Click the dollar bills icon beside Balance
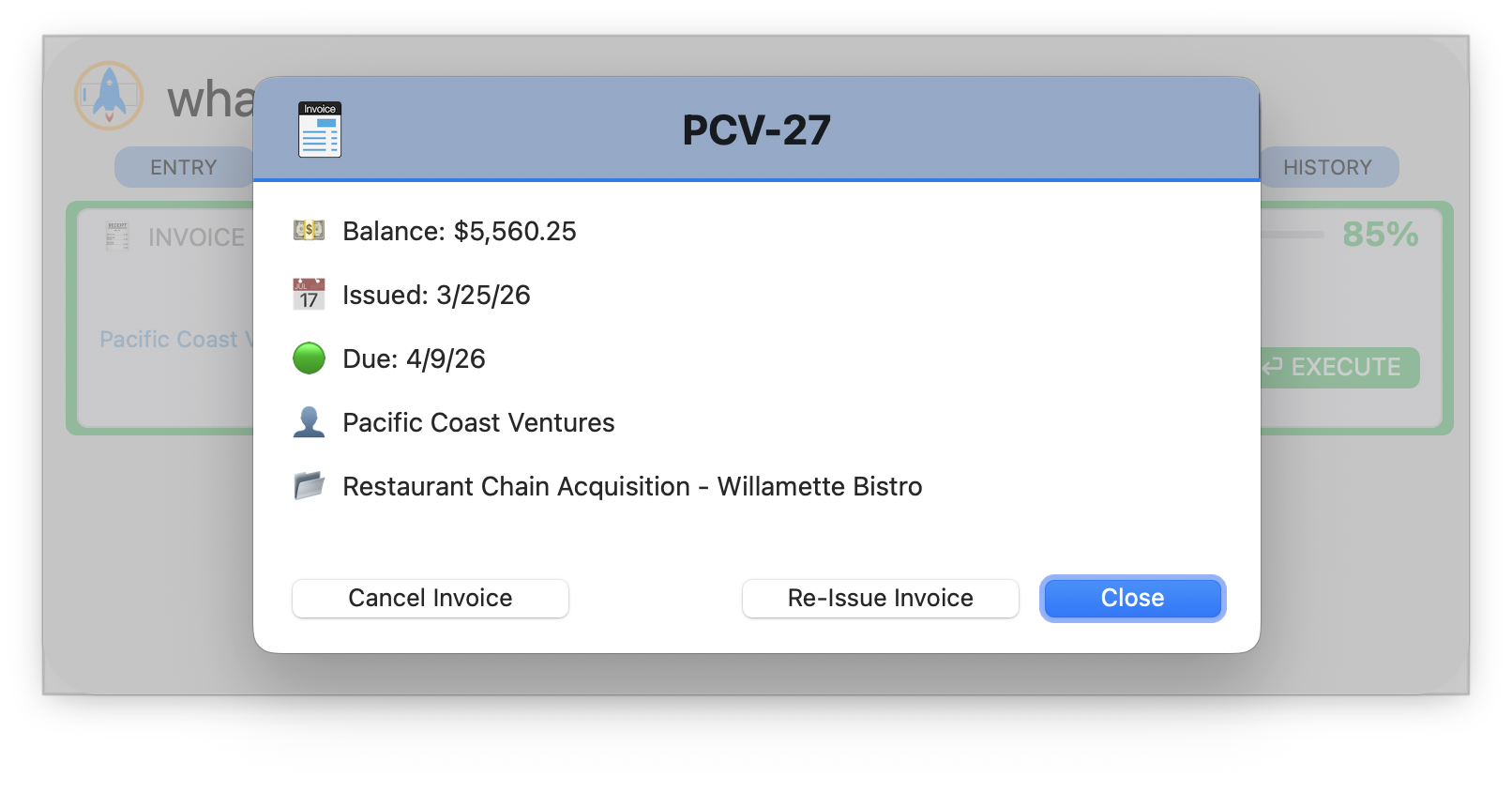 click(308, 231)
